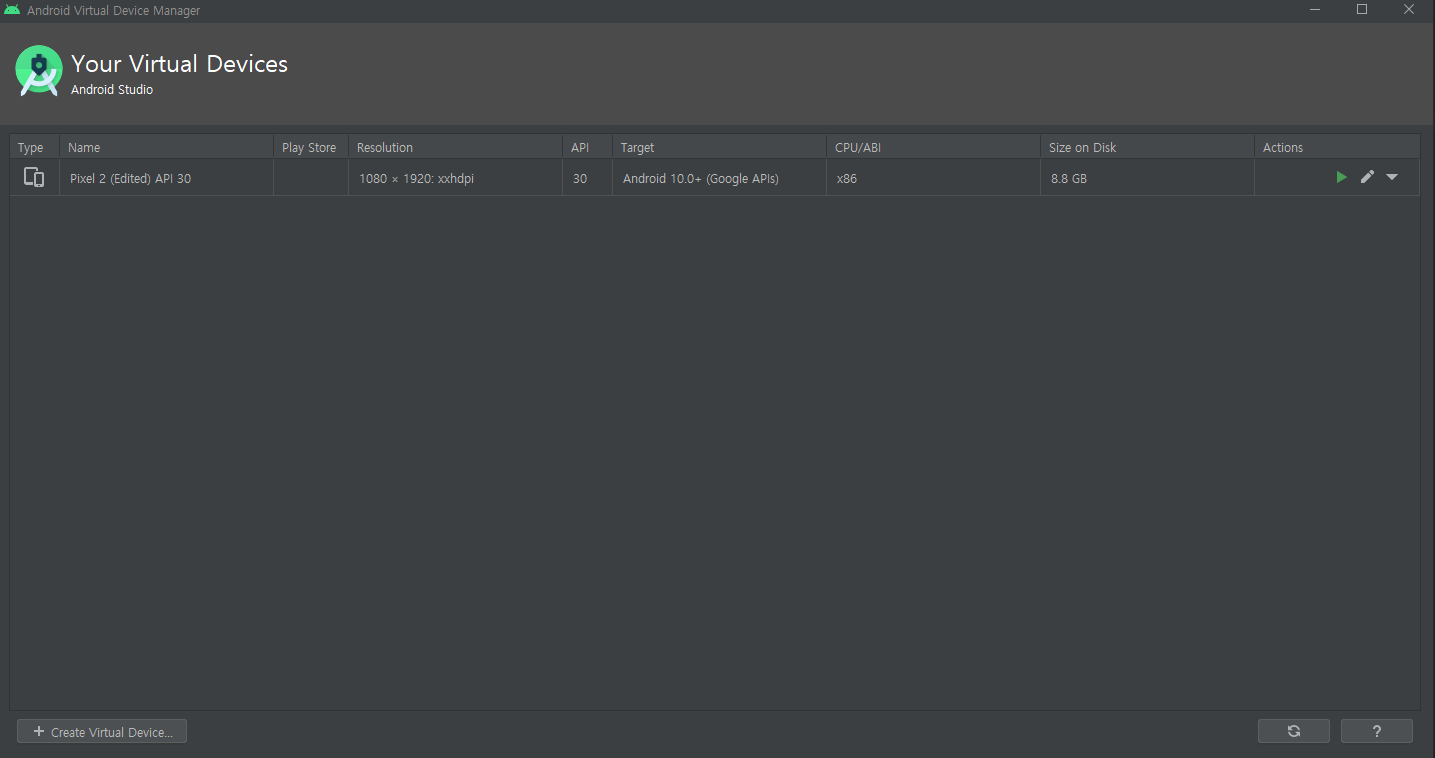The height and width of the screenshot is (758, 1435).
Task: Sort devices by the Type column header
Action: point(31,147)
